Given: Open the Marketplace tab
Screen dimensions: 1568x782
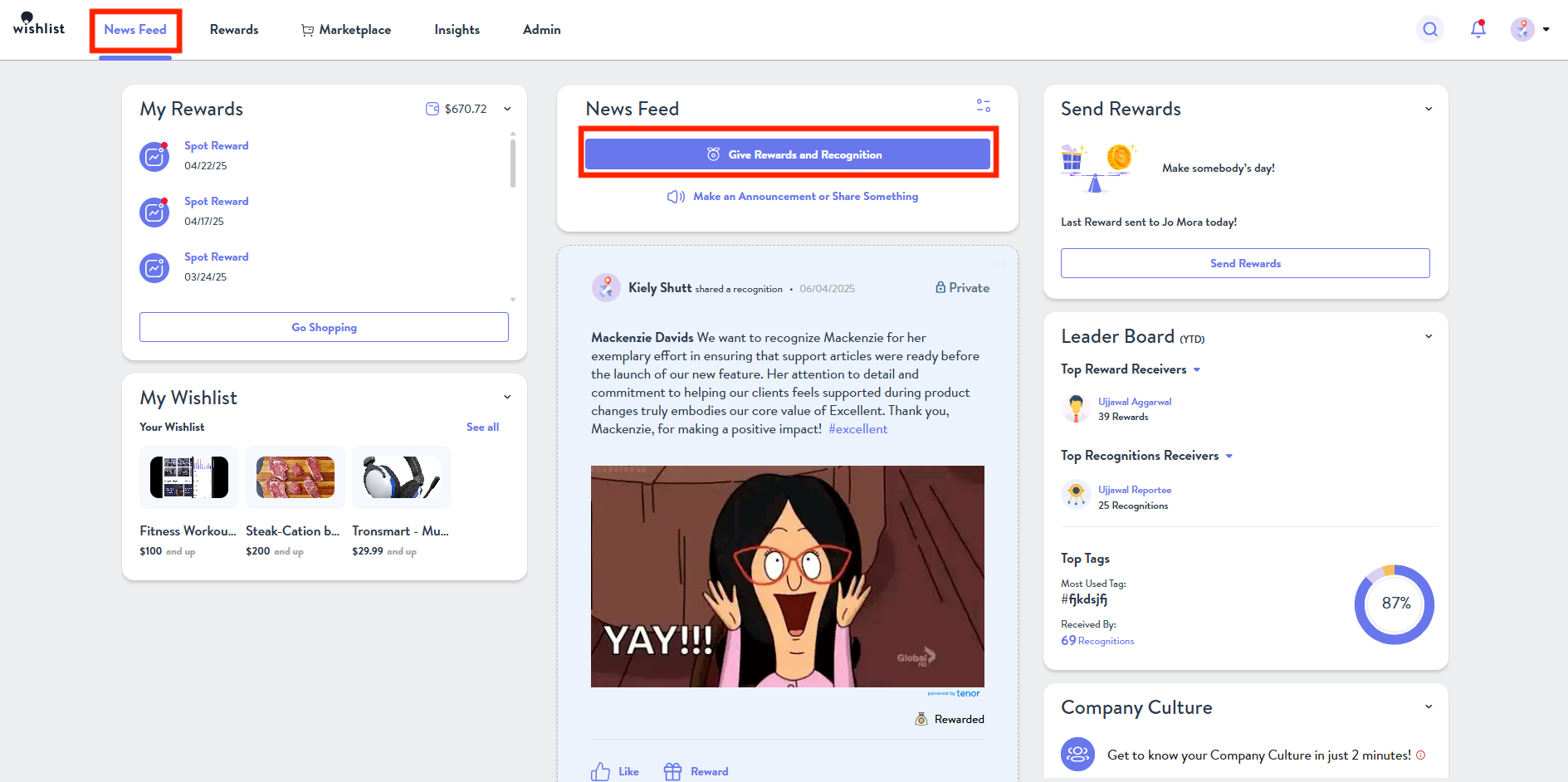Looking at the screenshot, I should click(x=346, y=30).
